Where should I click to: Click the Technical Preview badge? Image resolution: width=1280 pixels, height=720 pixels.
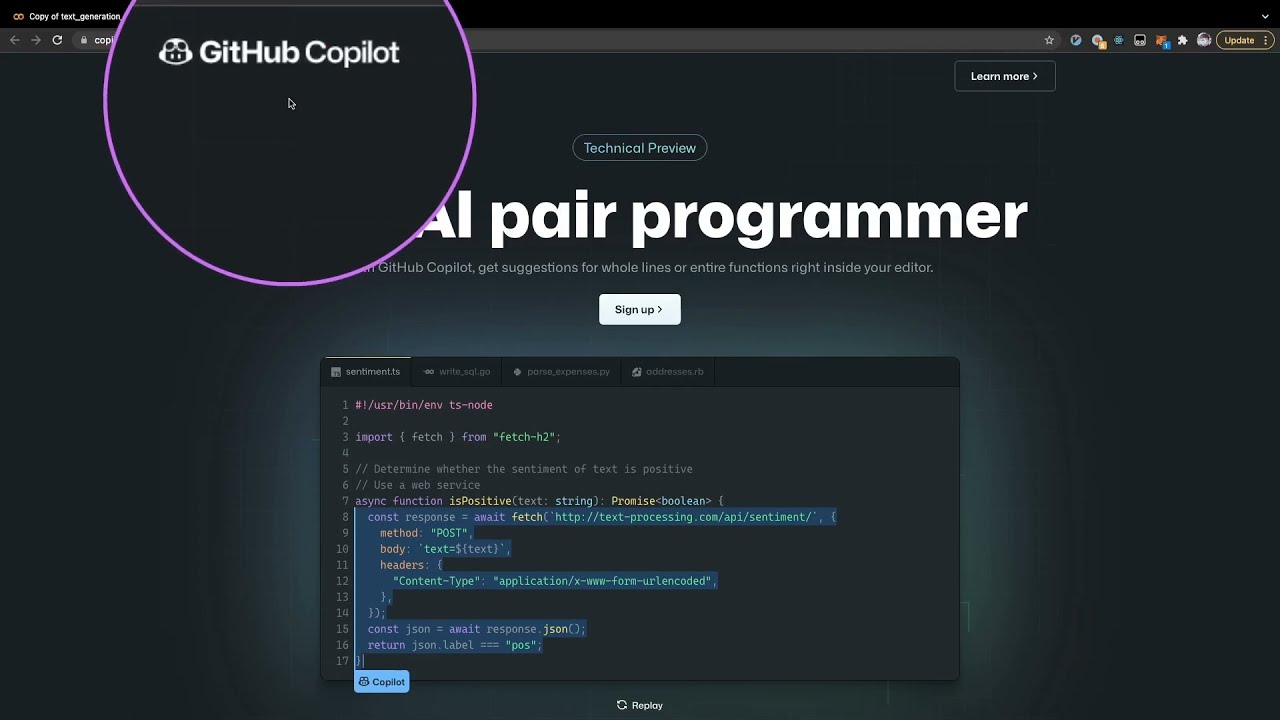click(x=640, y=148)
